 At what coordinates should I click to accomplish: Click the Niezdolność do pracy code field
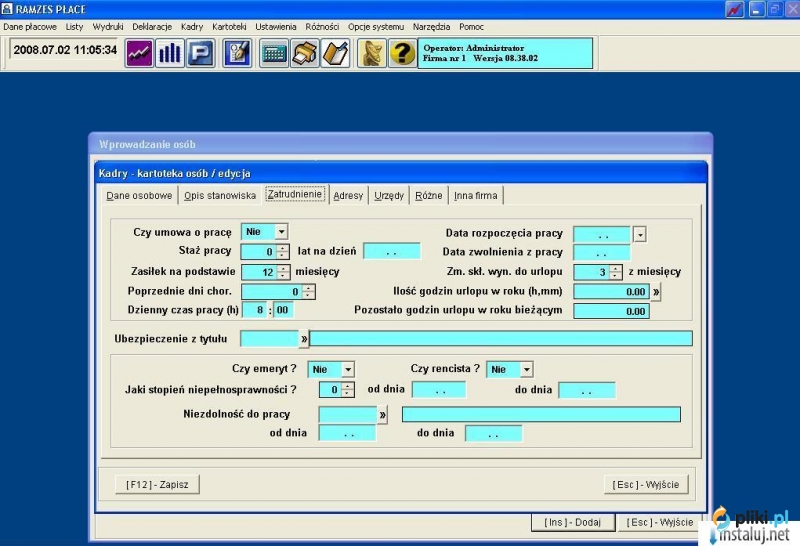click(x=348, y=415)
